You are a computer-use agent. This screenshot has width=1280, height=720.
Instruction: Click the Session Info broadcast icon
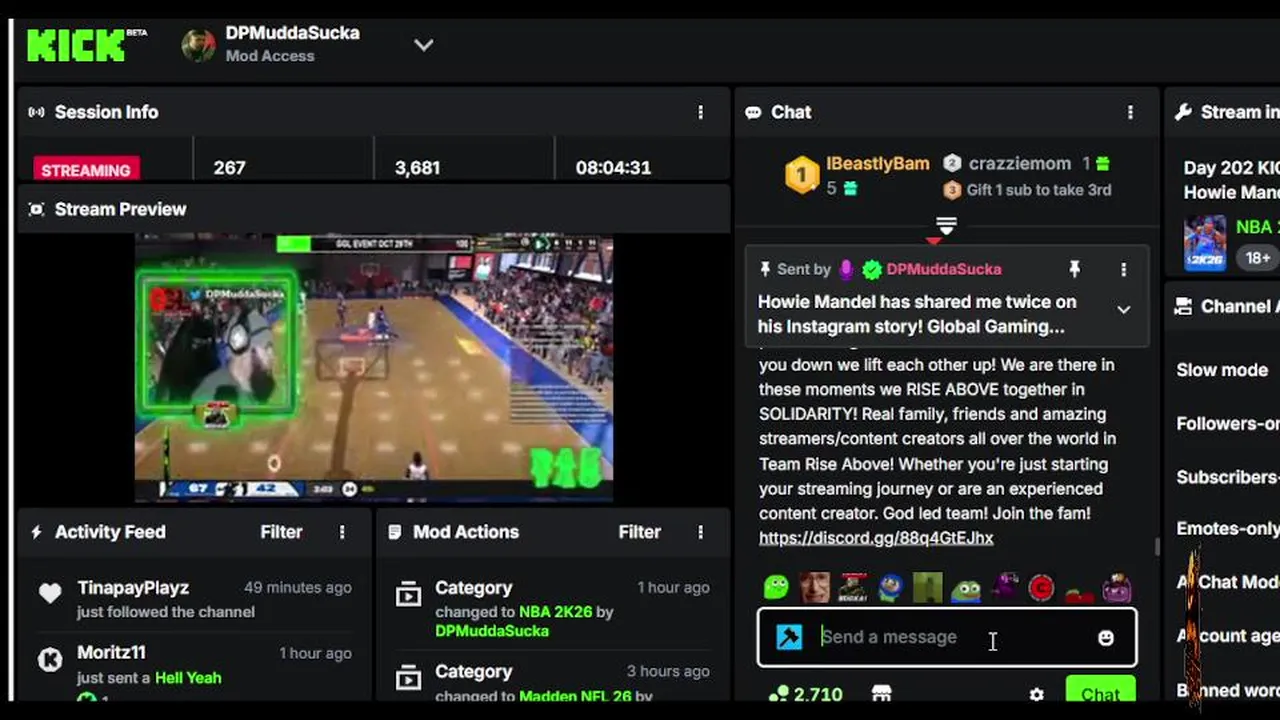[x=37, y=112]
